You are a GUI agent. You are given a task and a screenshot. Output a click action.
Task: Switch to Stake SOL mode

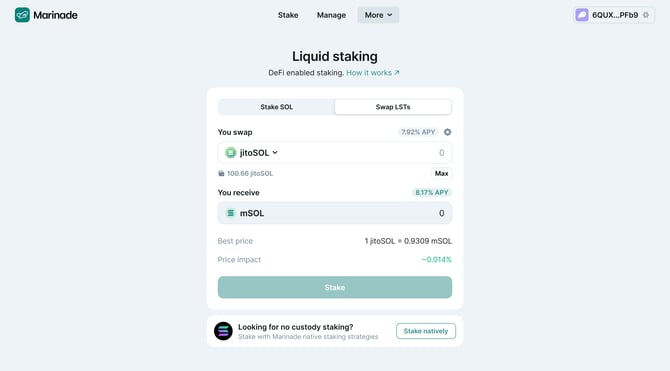pos(276,107)
